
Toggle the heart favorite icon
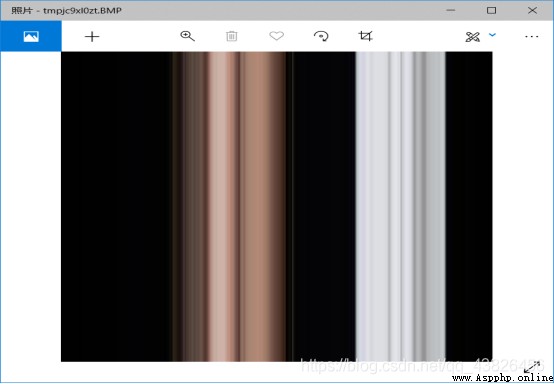pos(276,36)
